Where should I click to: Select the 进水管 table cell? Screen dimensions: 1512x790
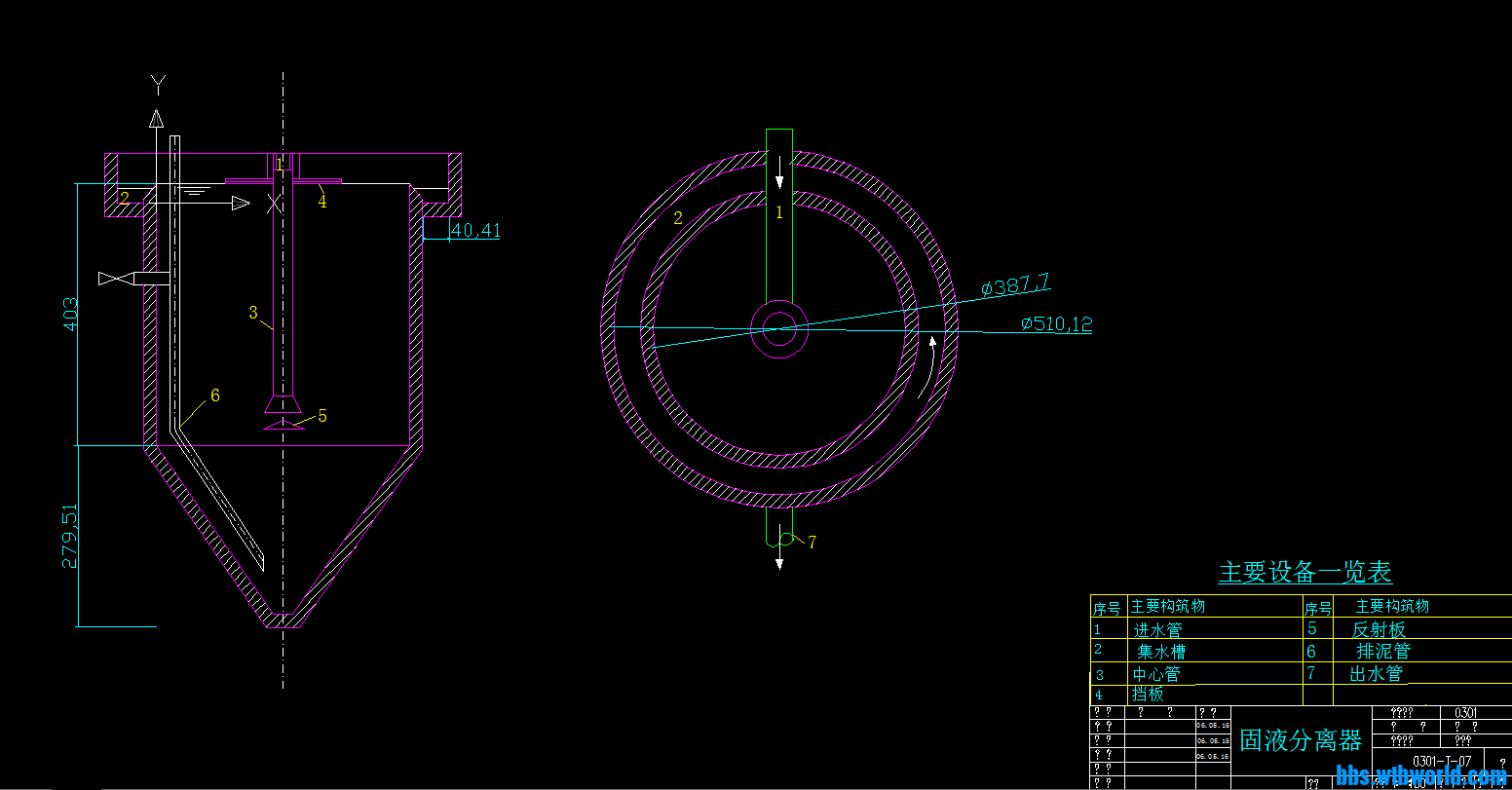click(1157, 630)
